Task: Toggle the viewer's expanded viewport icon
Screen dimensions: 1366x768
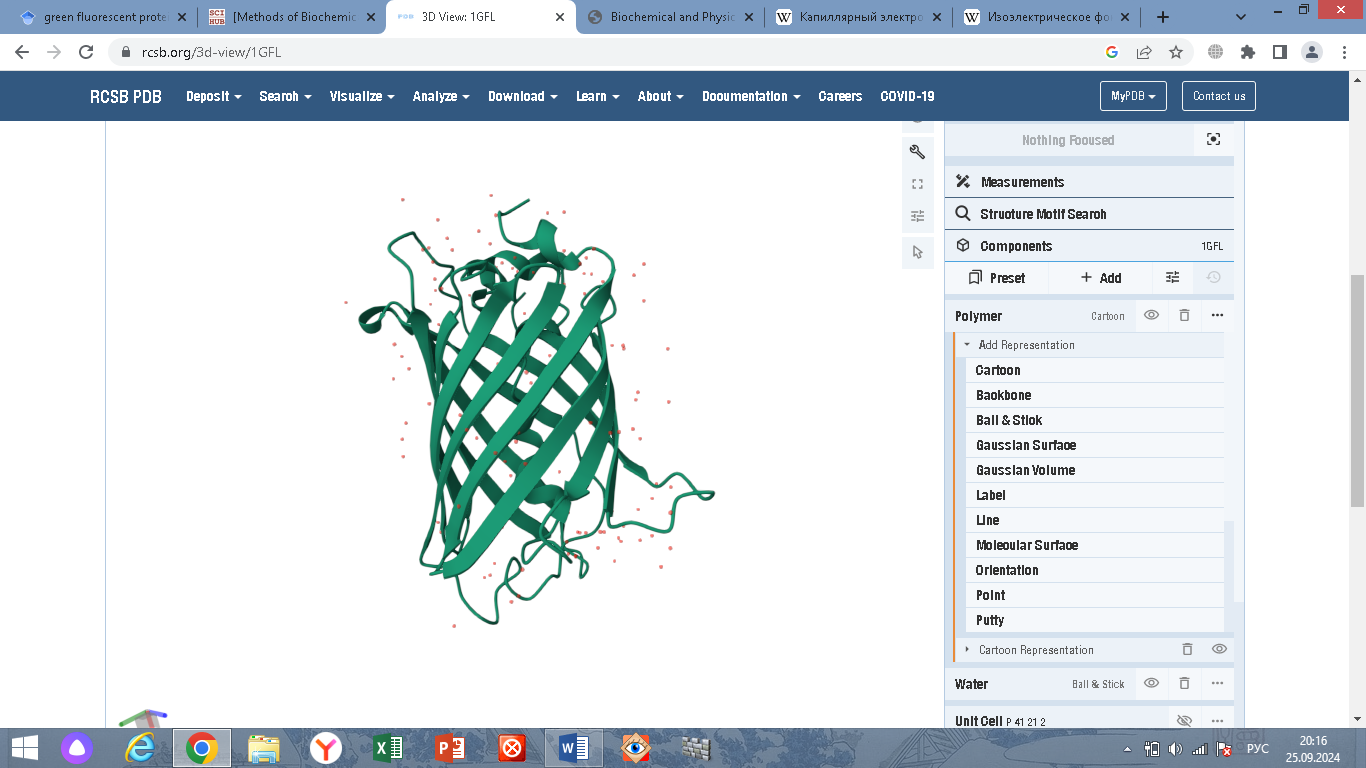Action: tap(917, 184)
